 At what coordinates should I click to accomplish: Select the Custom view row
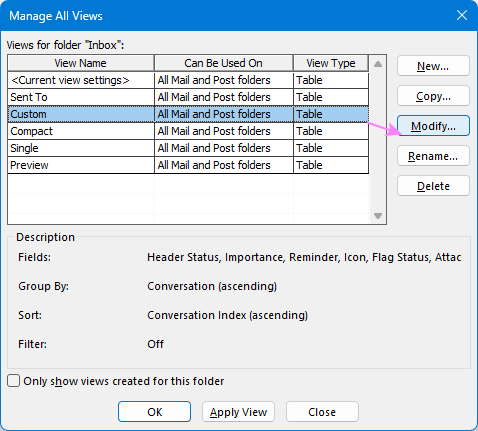[188, 114]
